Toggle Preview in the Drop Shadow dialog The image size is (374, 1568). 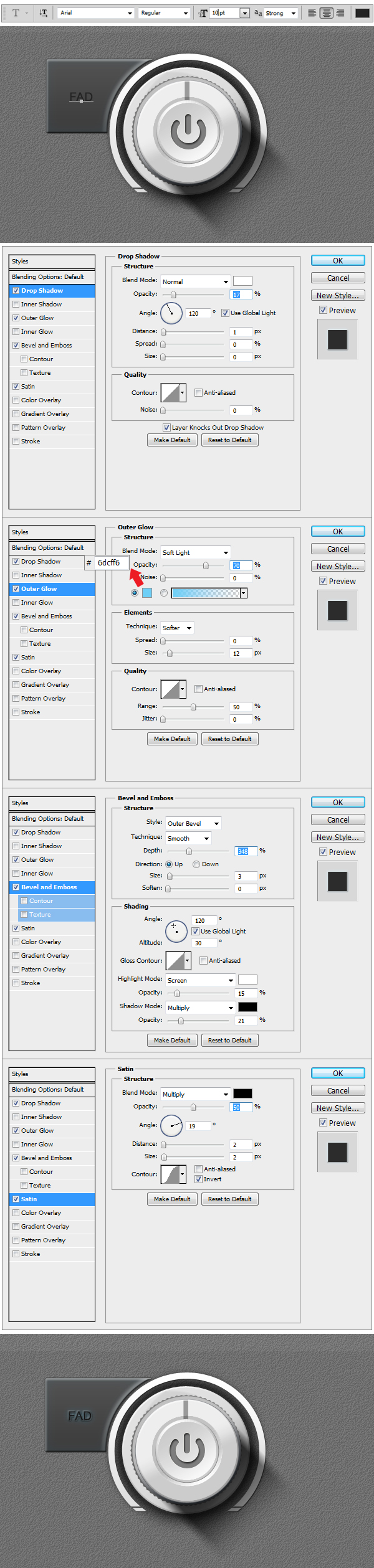click(323, 309)
